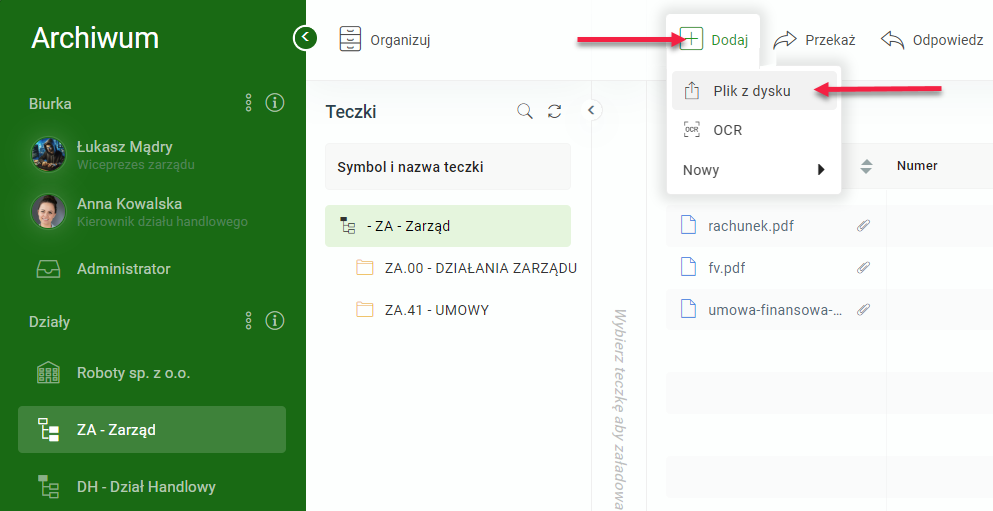Click the paperclip icon for umowa-finansowa
Image resolution: width=993 pixels, height=511 pixels.
(863, 310)
